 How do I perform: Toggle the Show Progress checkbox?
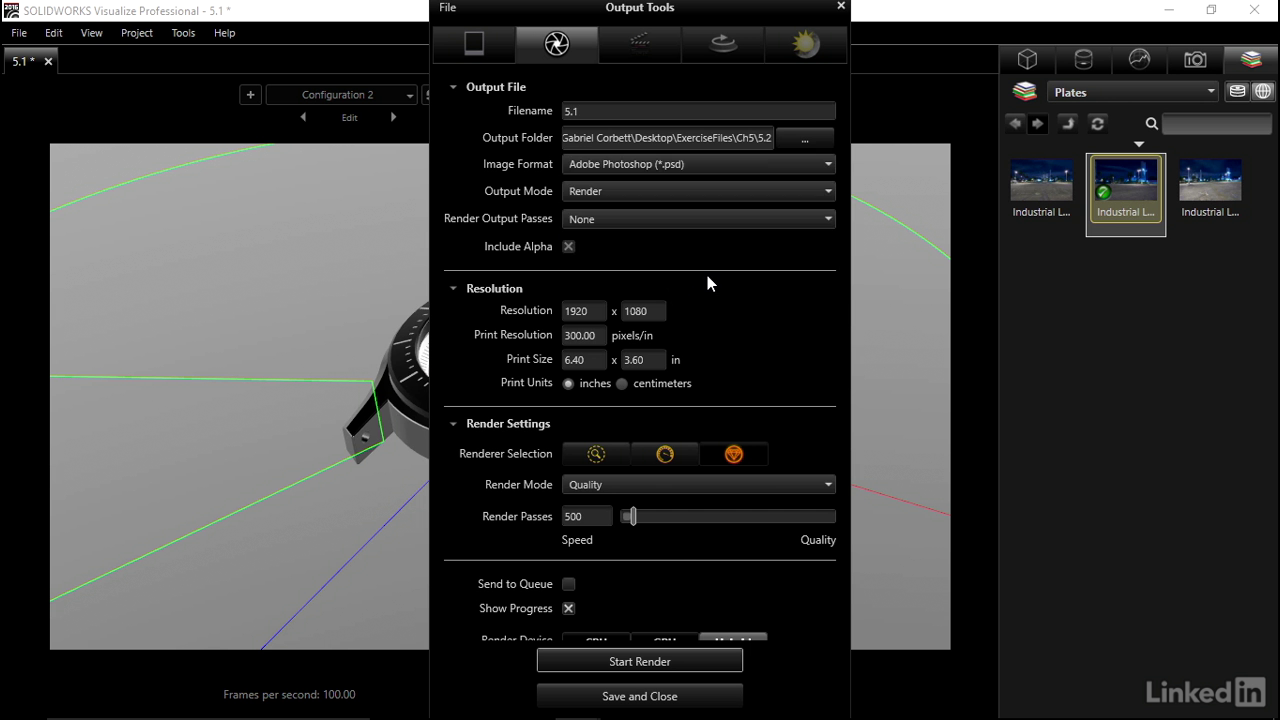(x=568, y=609)
